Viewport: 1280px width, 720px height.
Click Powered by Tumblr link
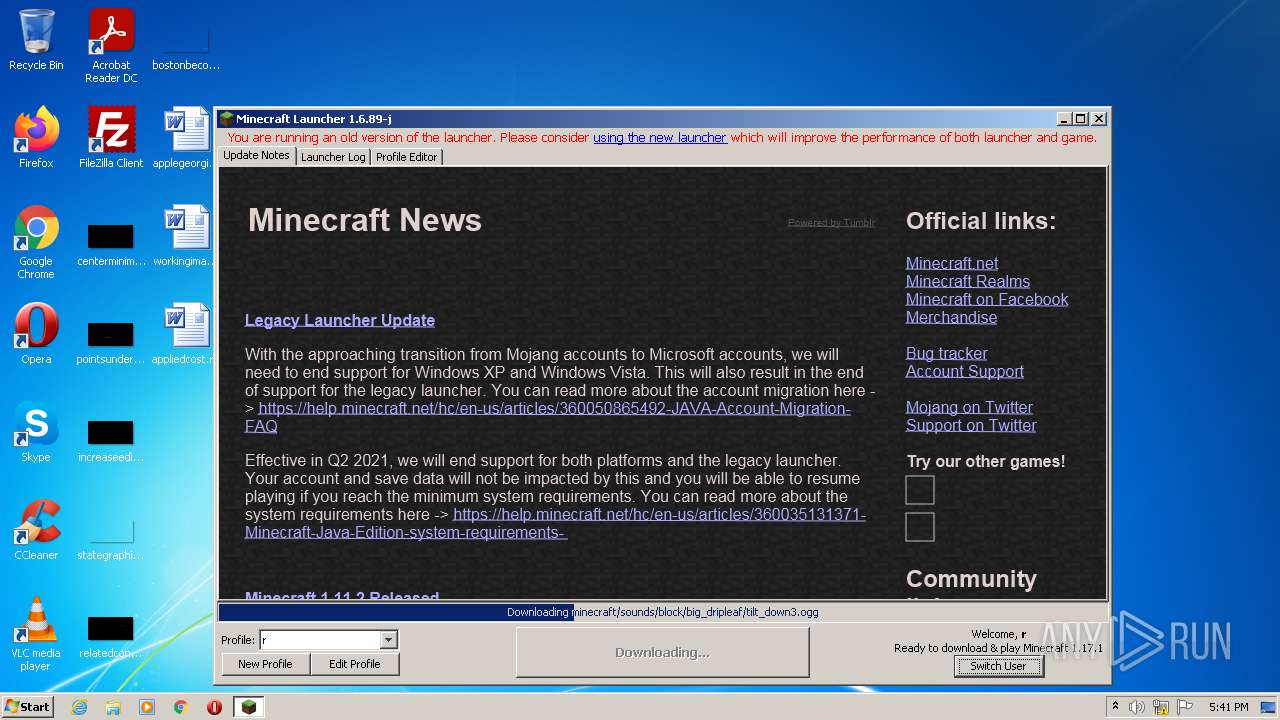tap(831, 223)
